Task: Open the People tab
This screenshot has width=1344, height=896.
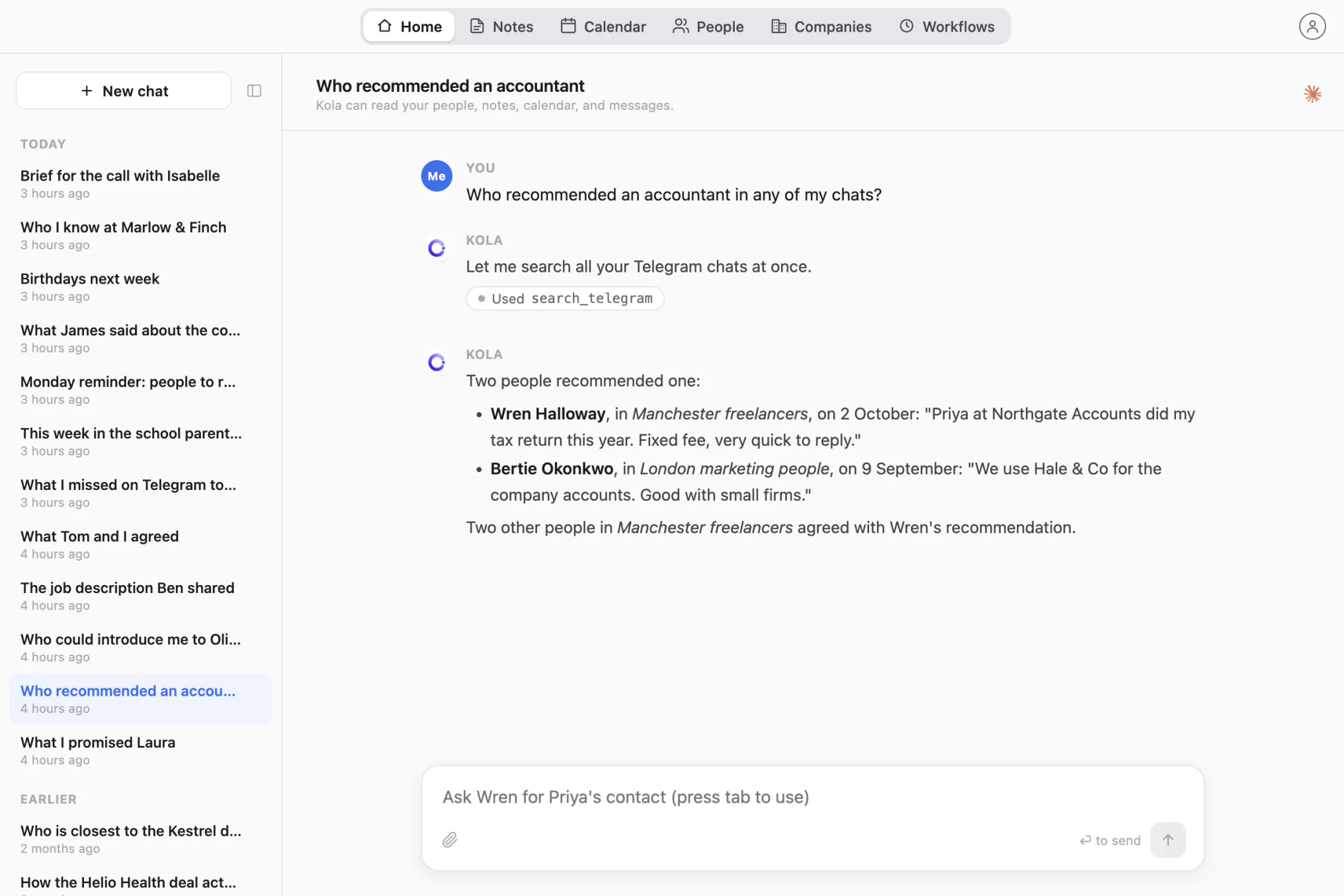Action: [x=708, y=26]
